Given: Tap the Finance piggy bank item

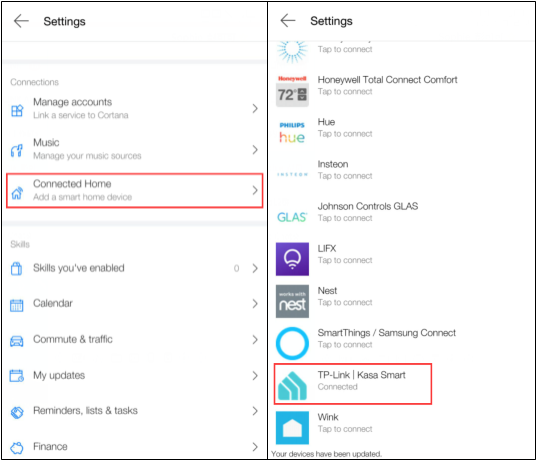Looking at the screenshot, I should pos(134,447).
